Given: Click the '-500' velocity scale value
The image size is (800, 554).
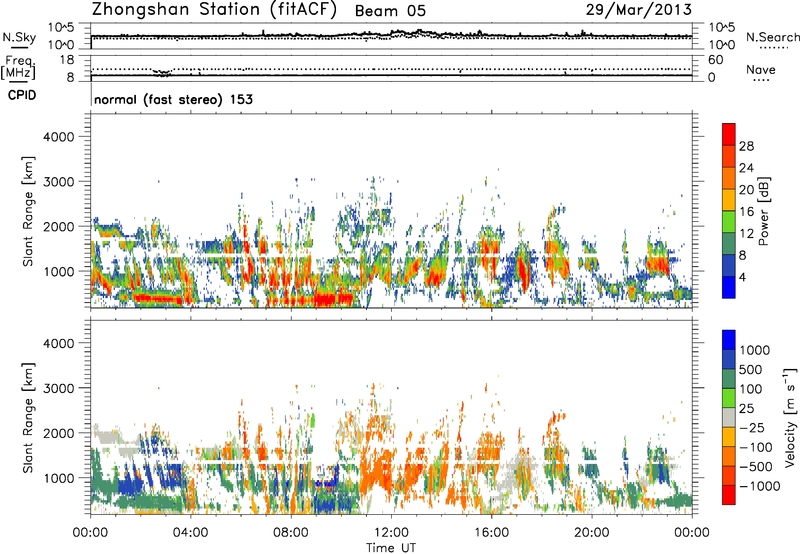Looking at the screenshot, I should (755, 466).
